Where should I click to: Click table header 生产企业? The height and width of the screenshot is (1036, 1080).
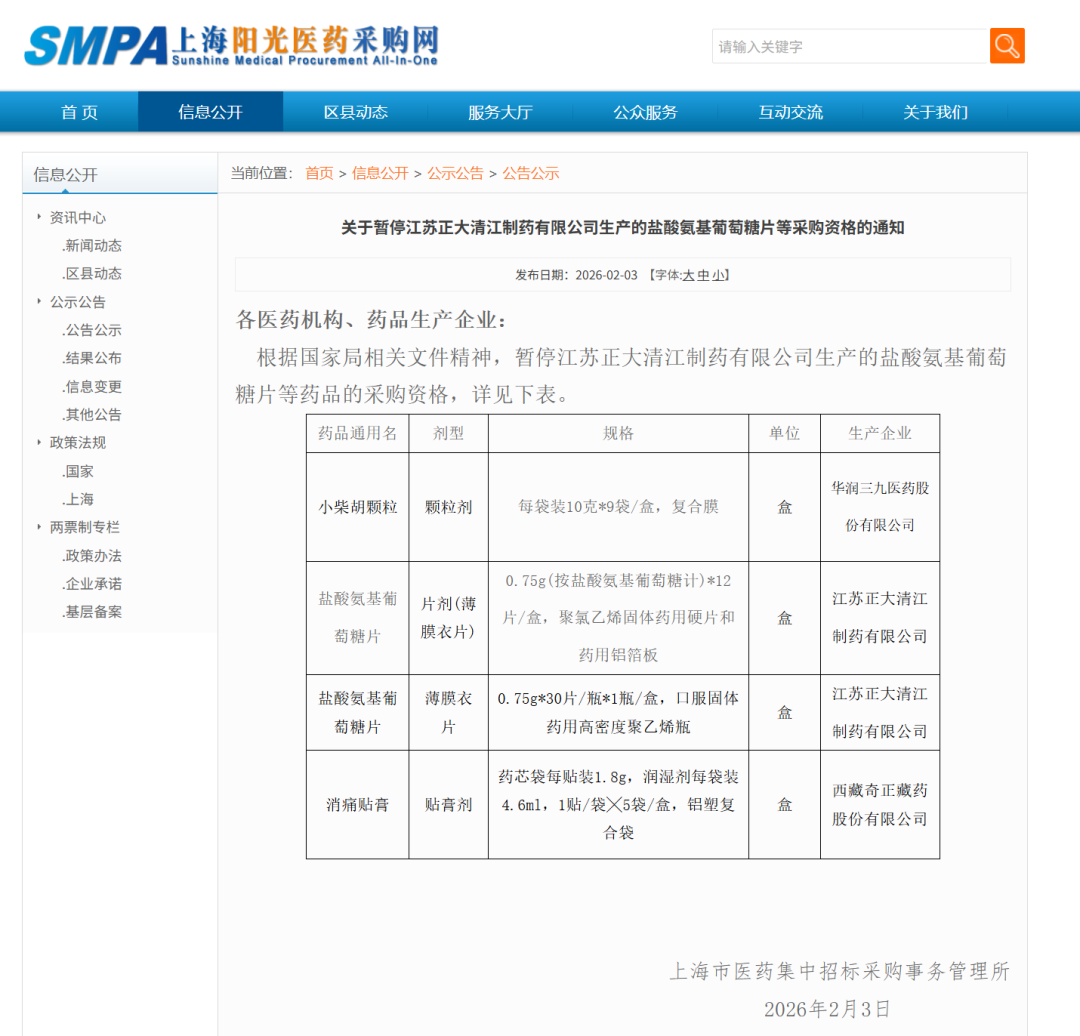click(x=880, y=433)
